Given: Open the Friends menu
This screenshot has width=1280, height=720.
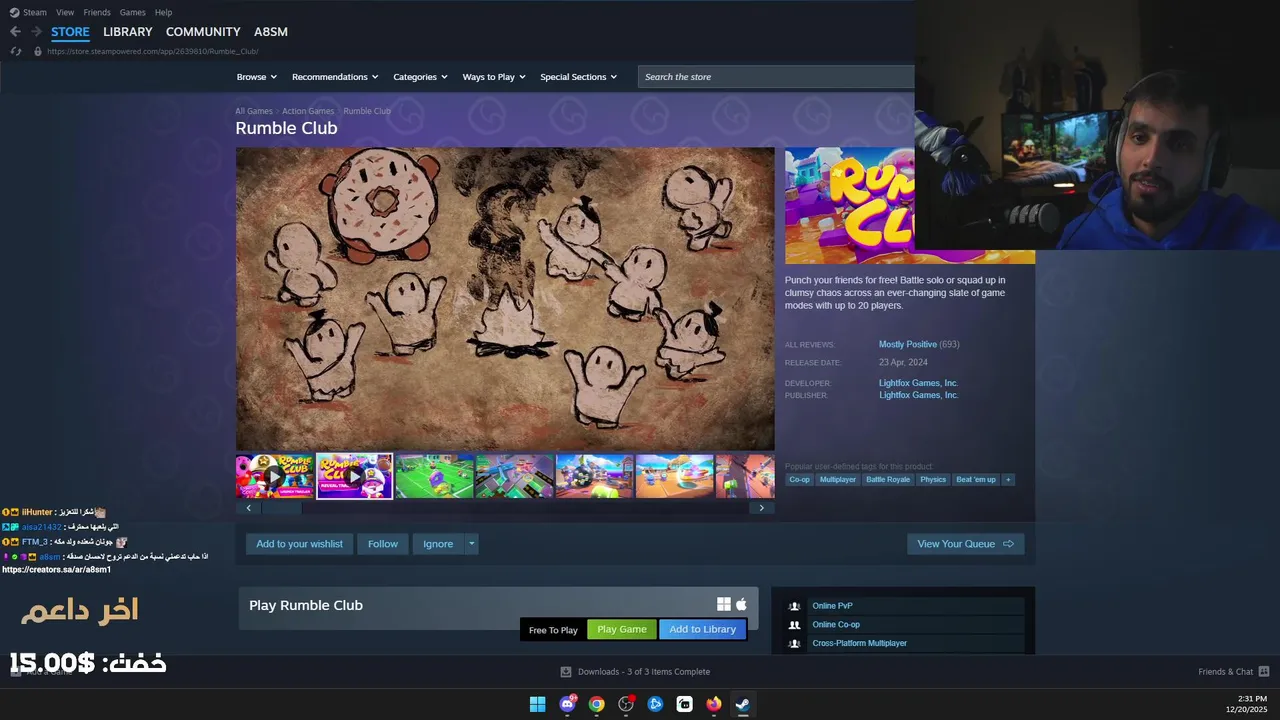Looking at the screenshot, I should click(x=97, y=12).
